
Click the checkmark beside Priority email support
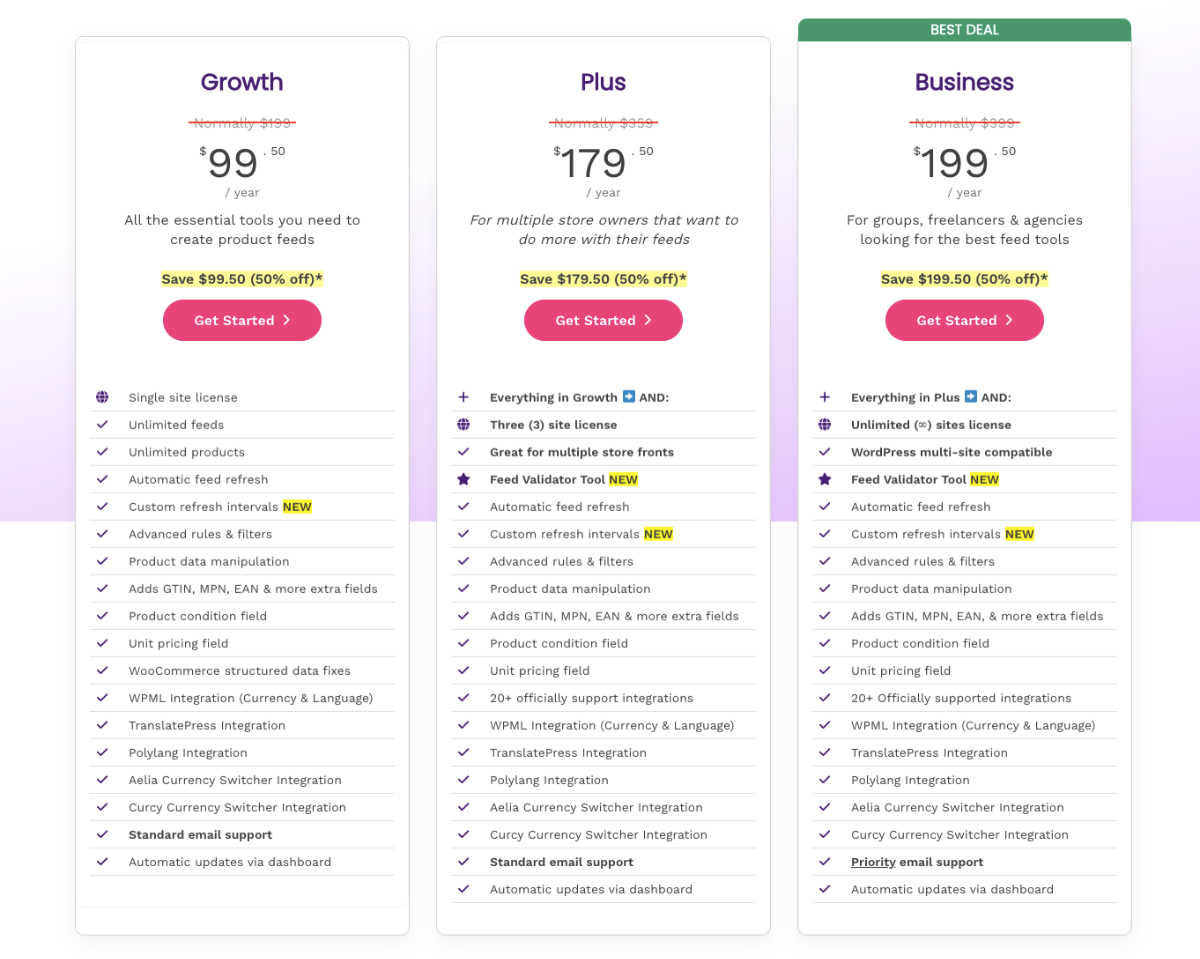pyautogui.click(x=824, y=862)
